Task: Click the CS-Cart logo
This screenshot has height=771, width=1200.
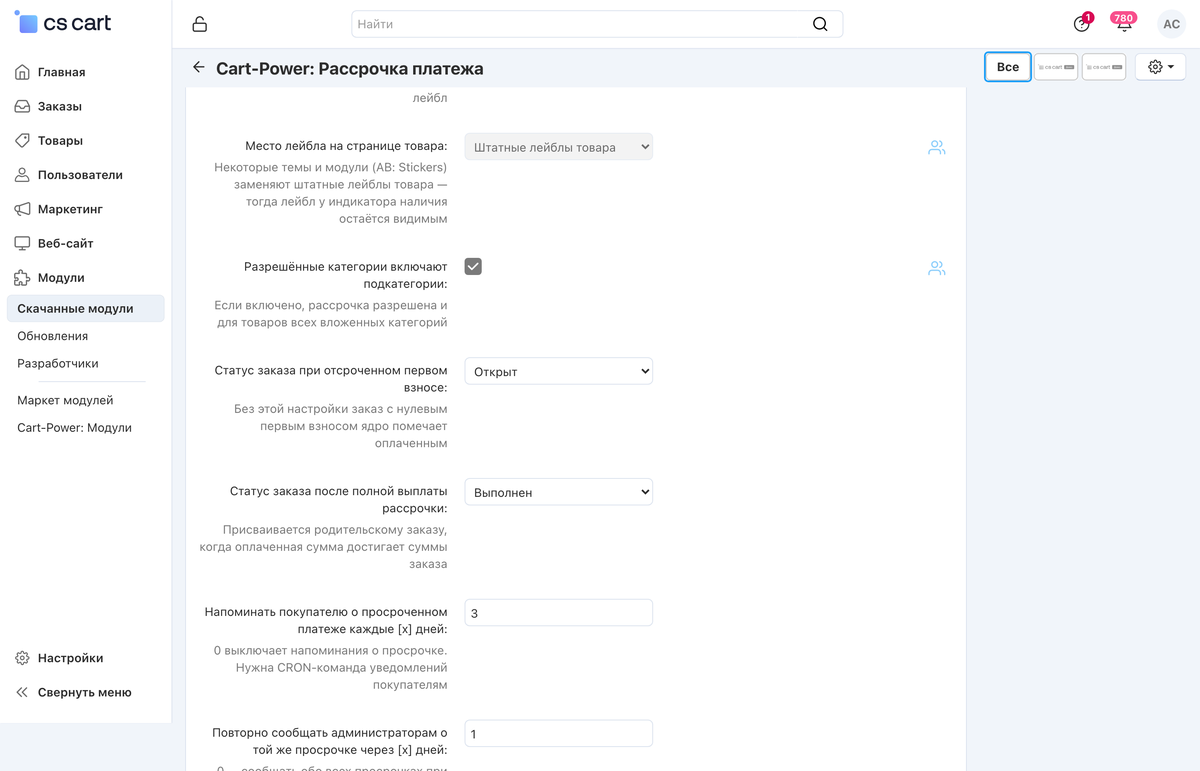Action: pos(63,23)
